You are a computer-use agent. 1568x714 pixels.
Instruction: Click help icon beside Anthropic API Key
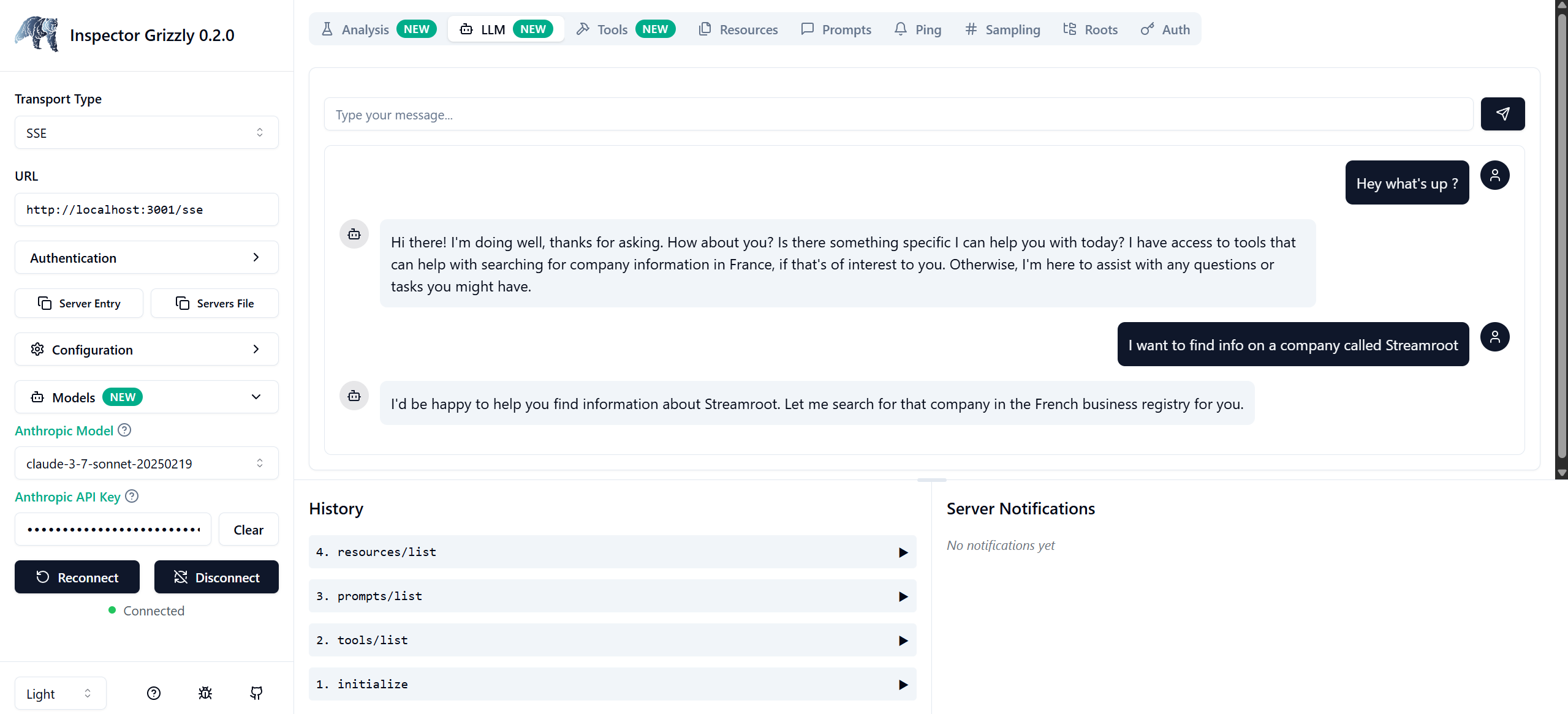[x=132, y=497]
